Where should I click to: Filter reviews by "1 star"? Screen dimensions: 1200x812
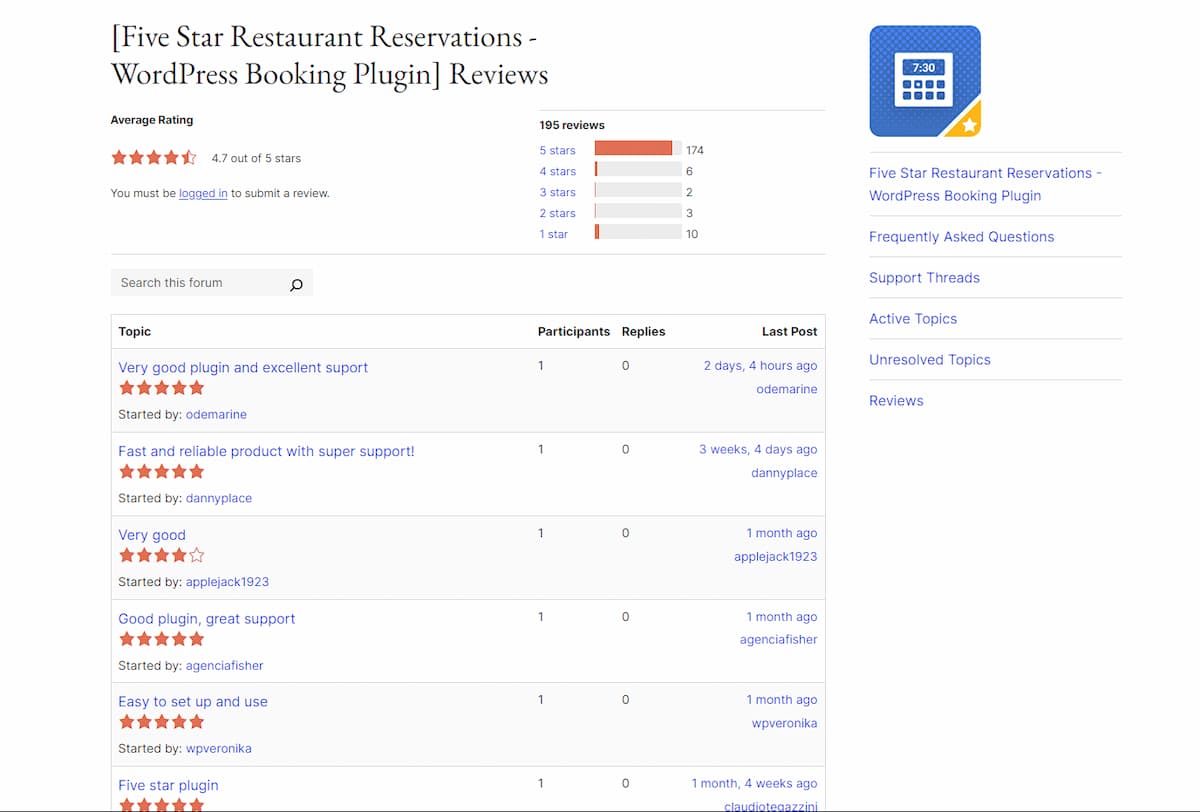[x=554, y=234]
